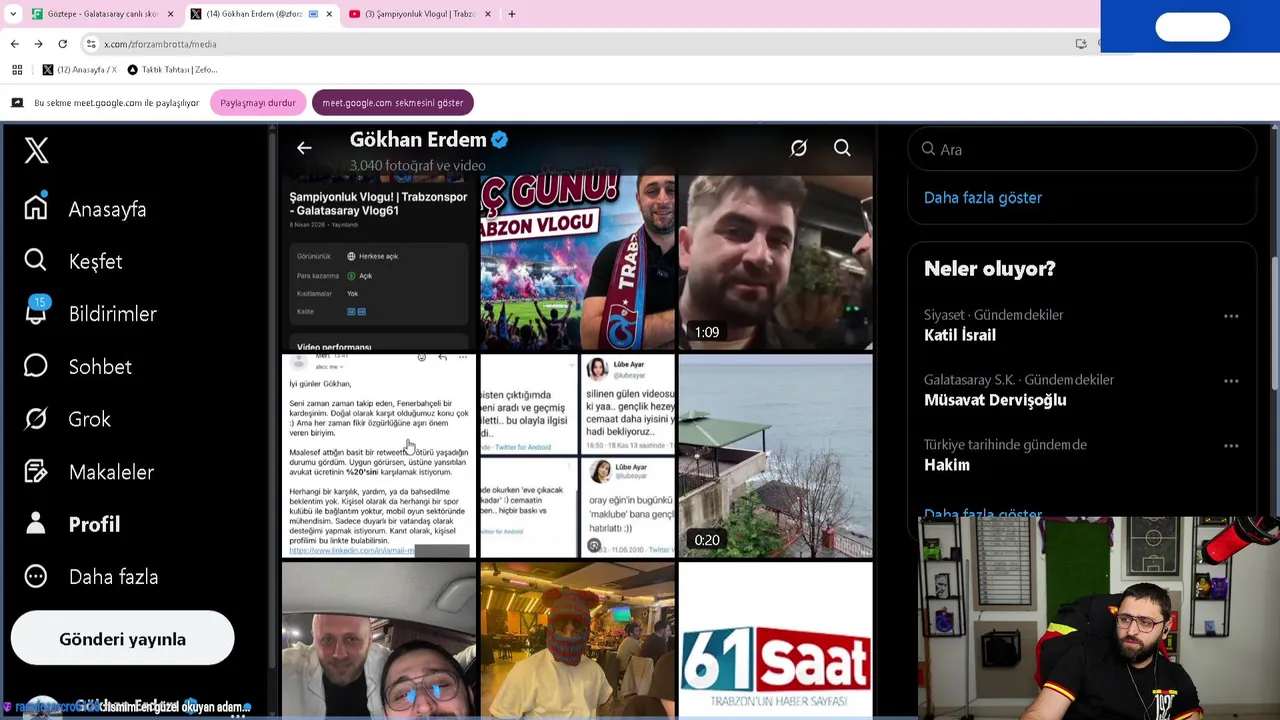Click the Ara search field
The height and width of the screenshot is (720, 1280).
(x=1082, y=149)
